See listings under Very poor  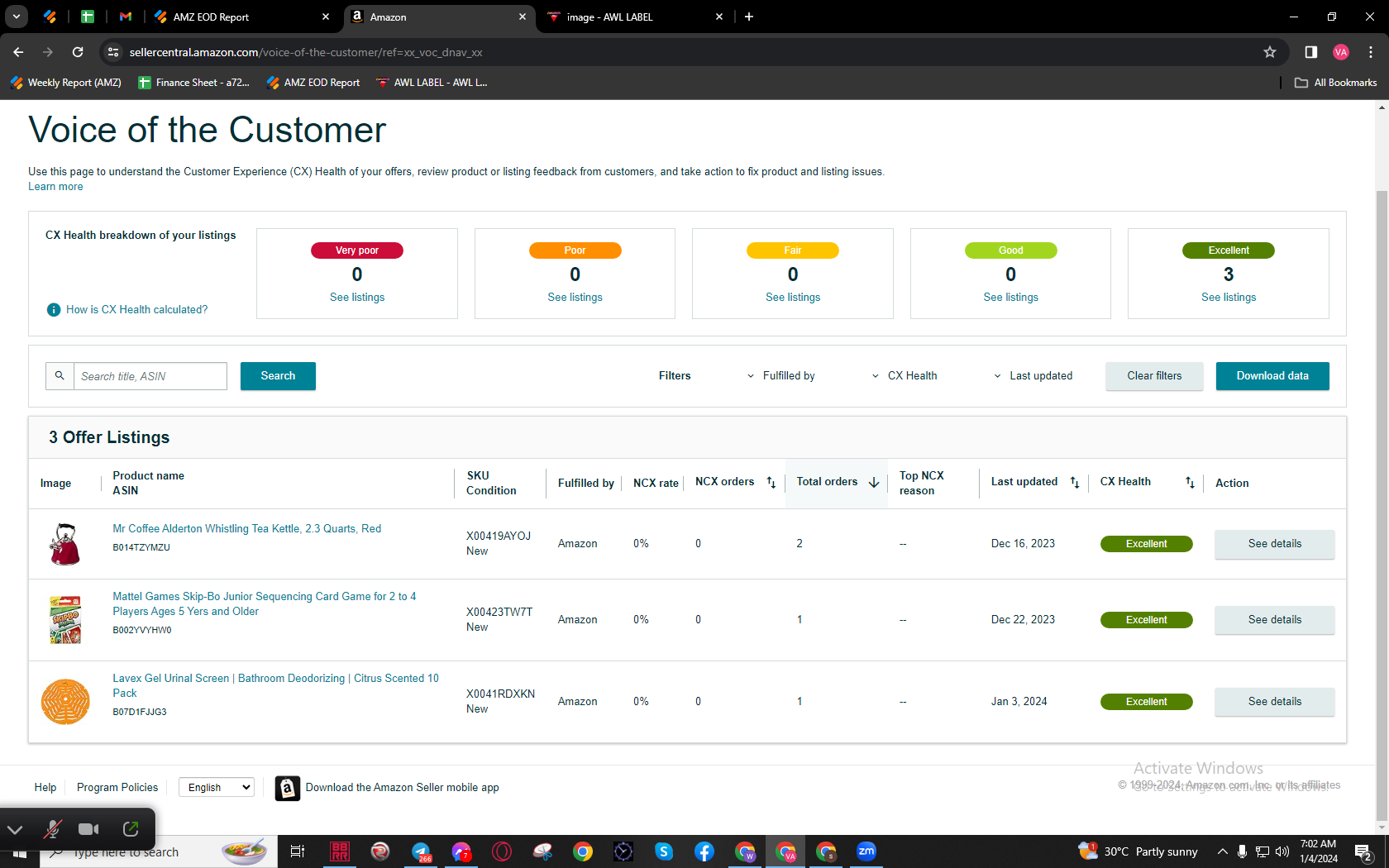point(357,298)
